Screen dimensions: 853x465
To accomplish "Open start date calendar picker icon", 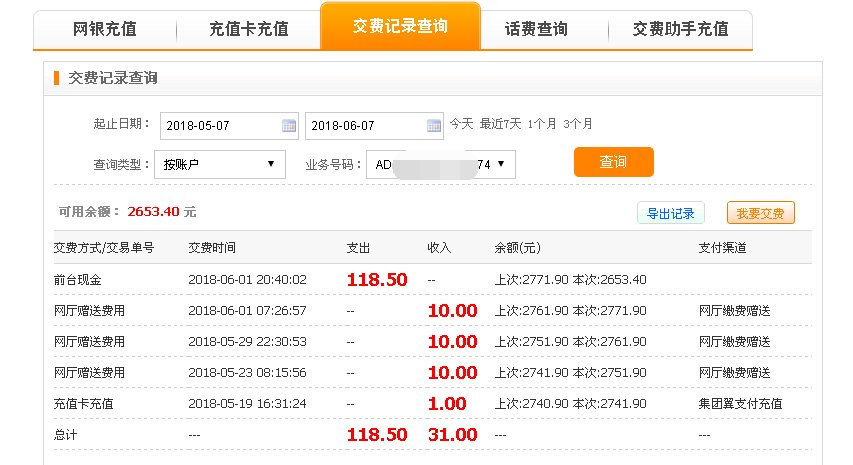I will click(289, 126).
